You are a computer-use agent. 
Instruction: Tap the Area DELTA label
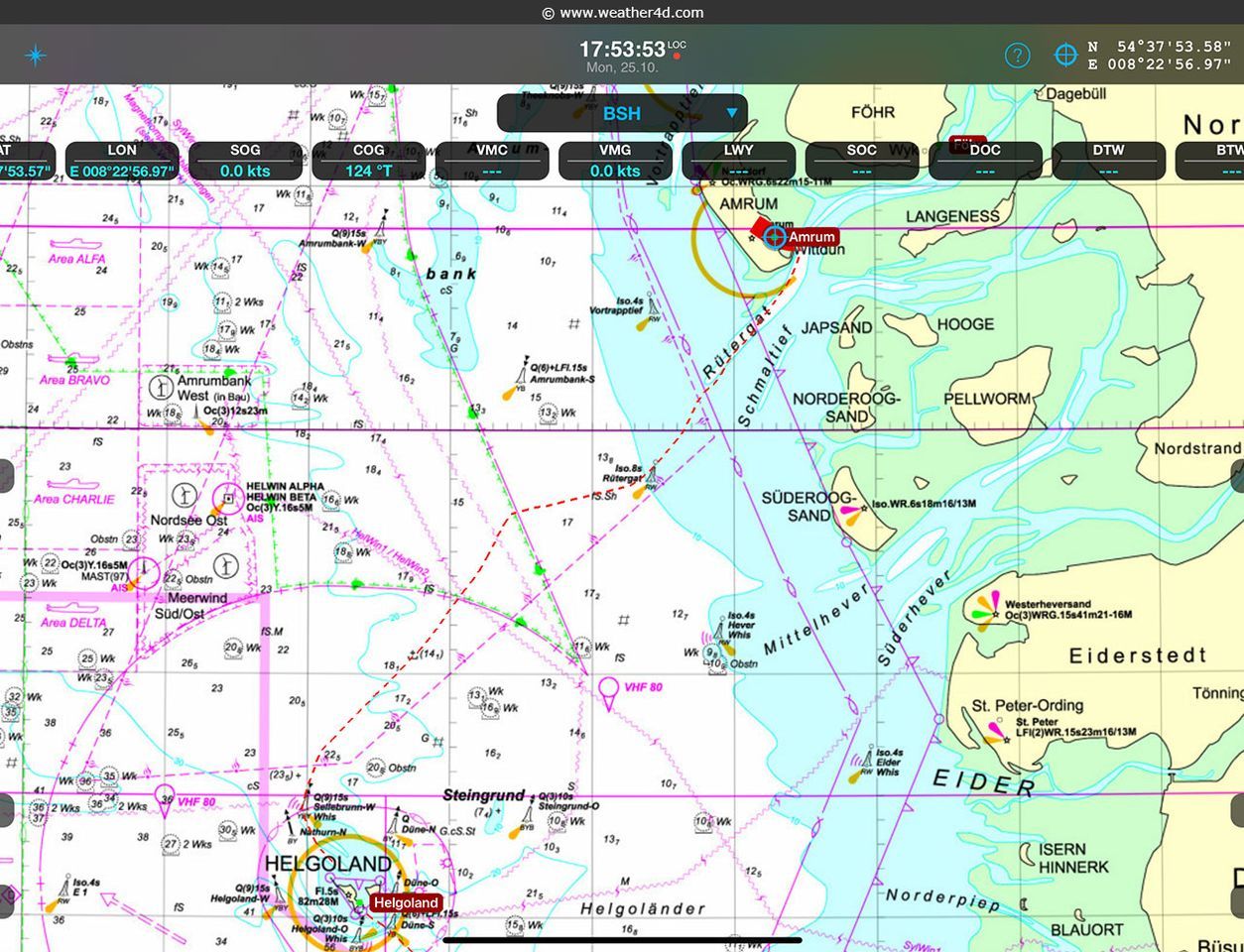pyautogui.click(x=72, y=623)
